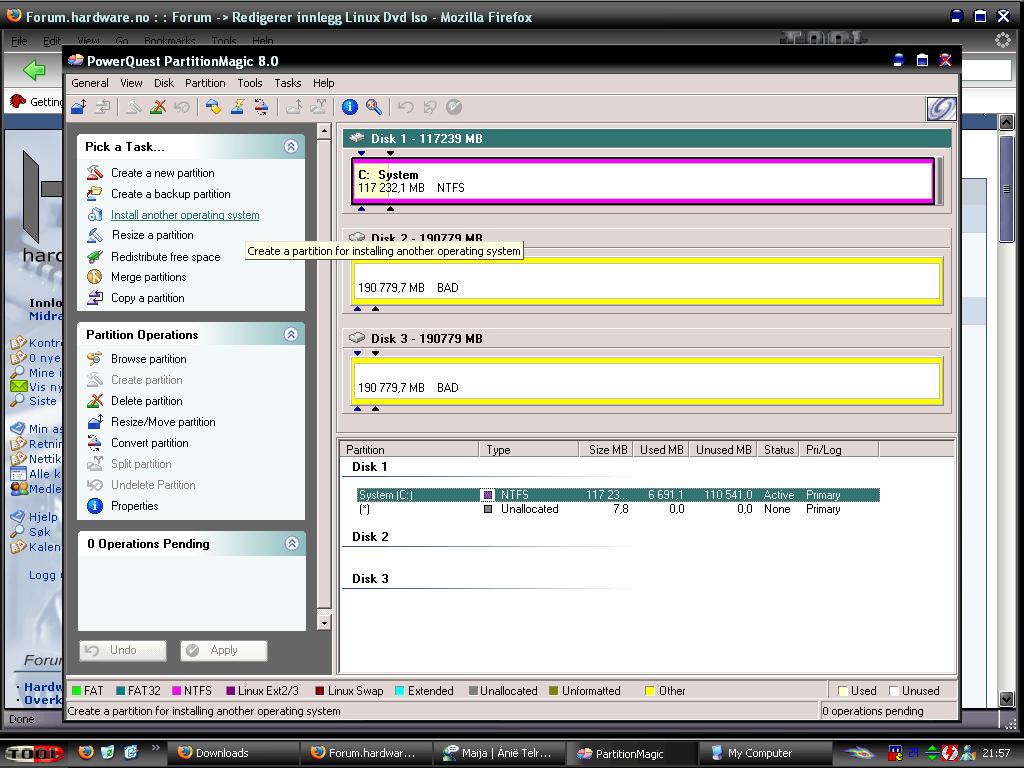Collapse the 0 Operations Pending panel

pos(292,543)
